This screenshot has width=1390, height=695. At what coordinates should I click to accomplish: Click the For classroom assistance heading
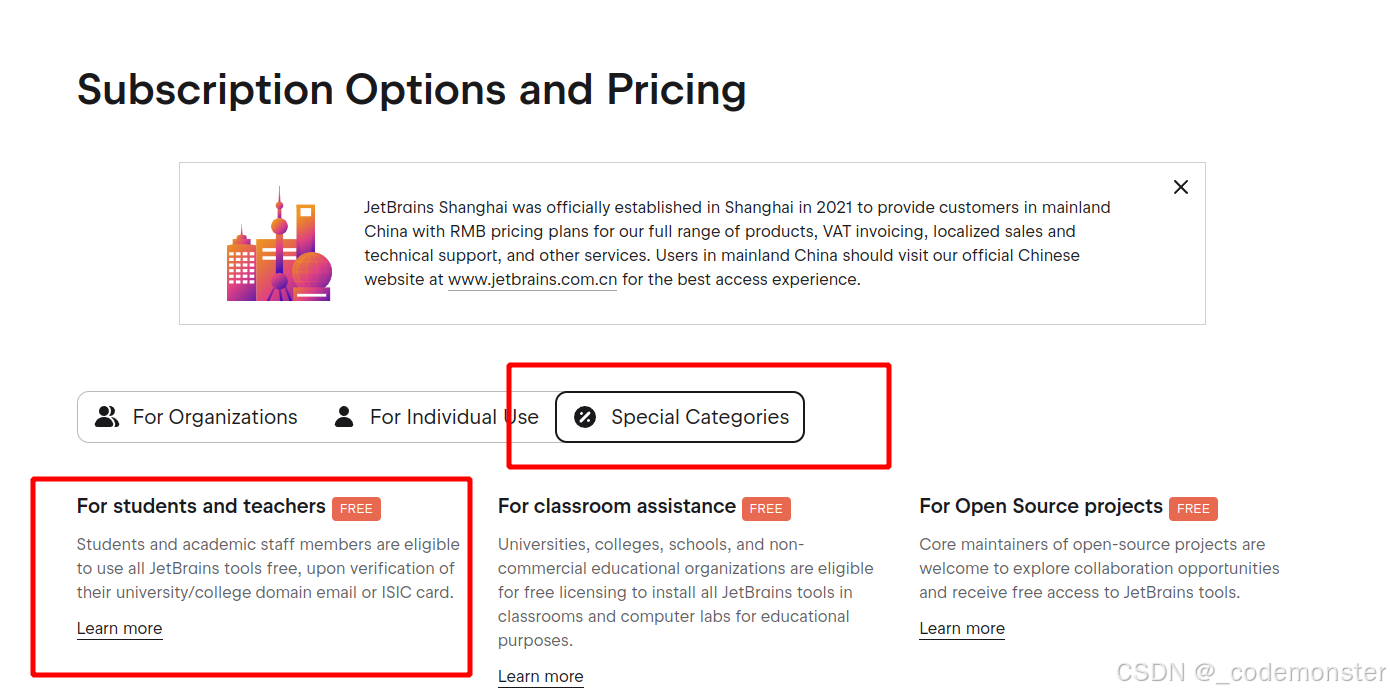(617, 506)
